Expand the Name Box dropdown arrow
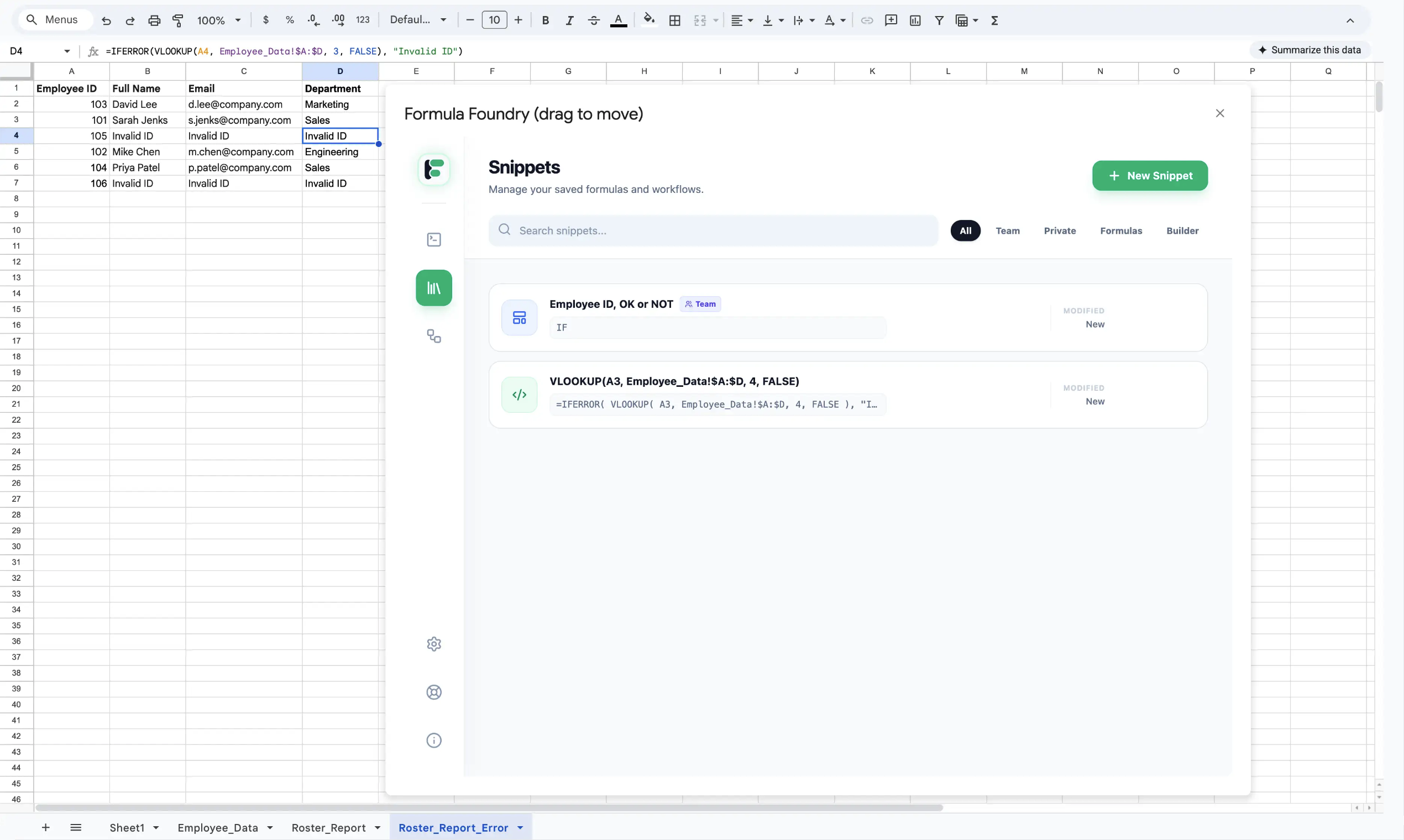This screenshot has height=840, width=1404. [67, 51]
